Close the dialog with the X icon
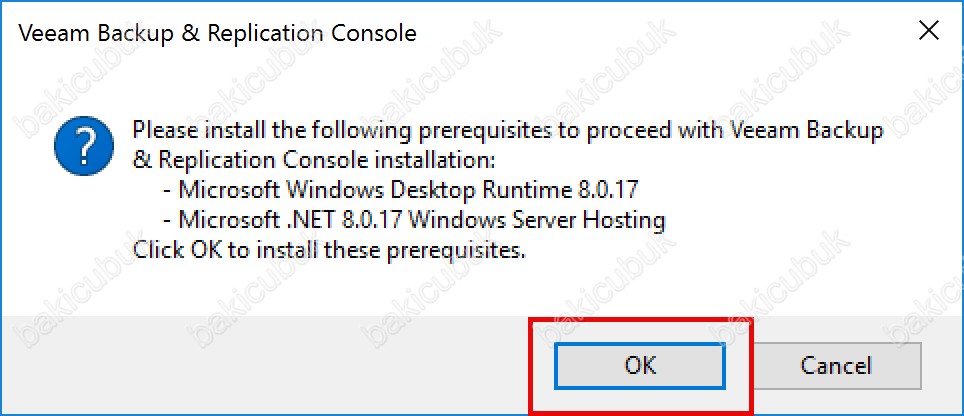The height and width of the screenshot is (416, 964). (928, 31)
